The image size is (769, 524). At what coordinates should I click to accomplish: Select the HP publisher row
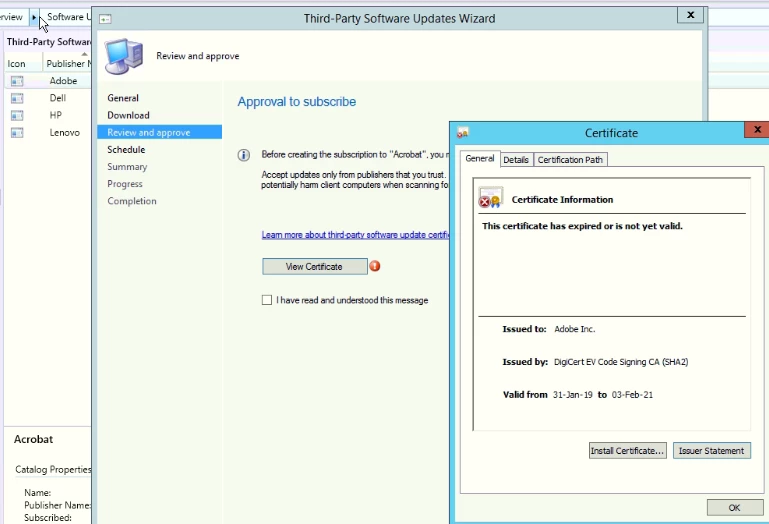(48, 115)
